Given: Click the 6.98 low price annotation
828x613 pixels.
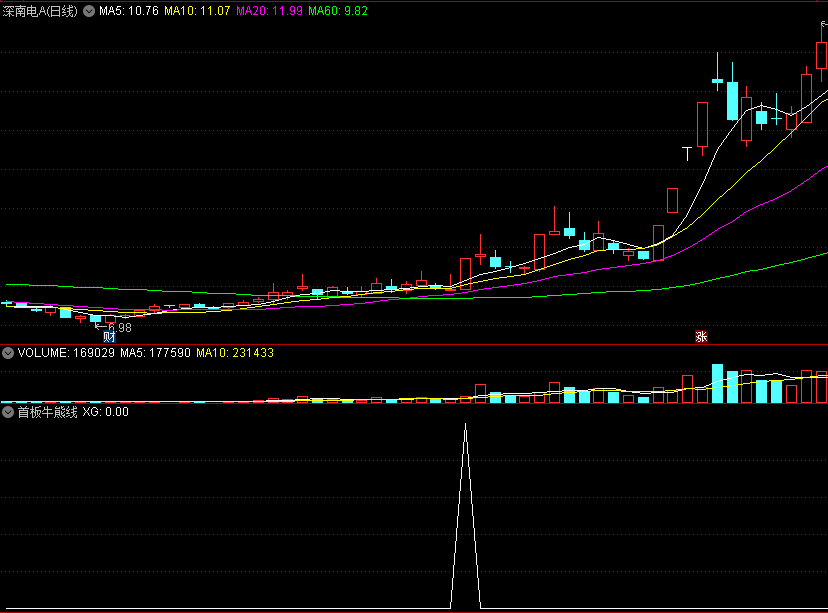Looking at the screenshot, I should (x=120, y=328).
